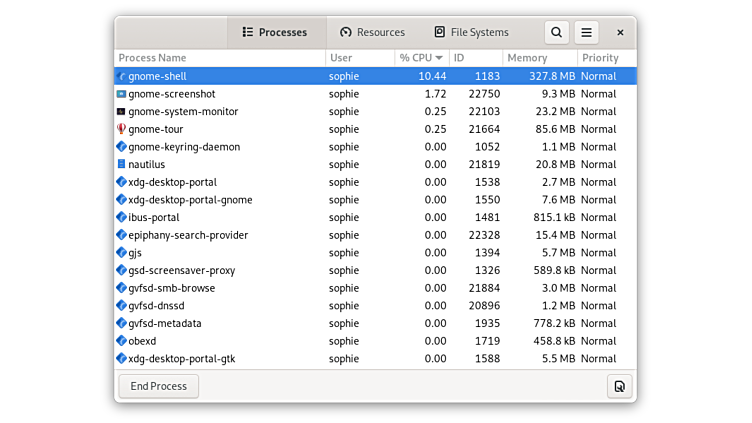
Task: Sort by Process Name column header
Action: pyautogui.click(x=220, y=58)
